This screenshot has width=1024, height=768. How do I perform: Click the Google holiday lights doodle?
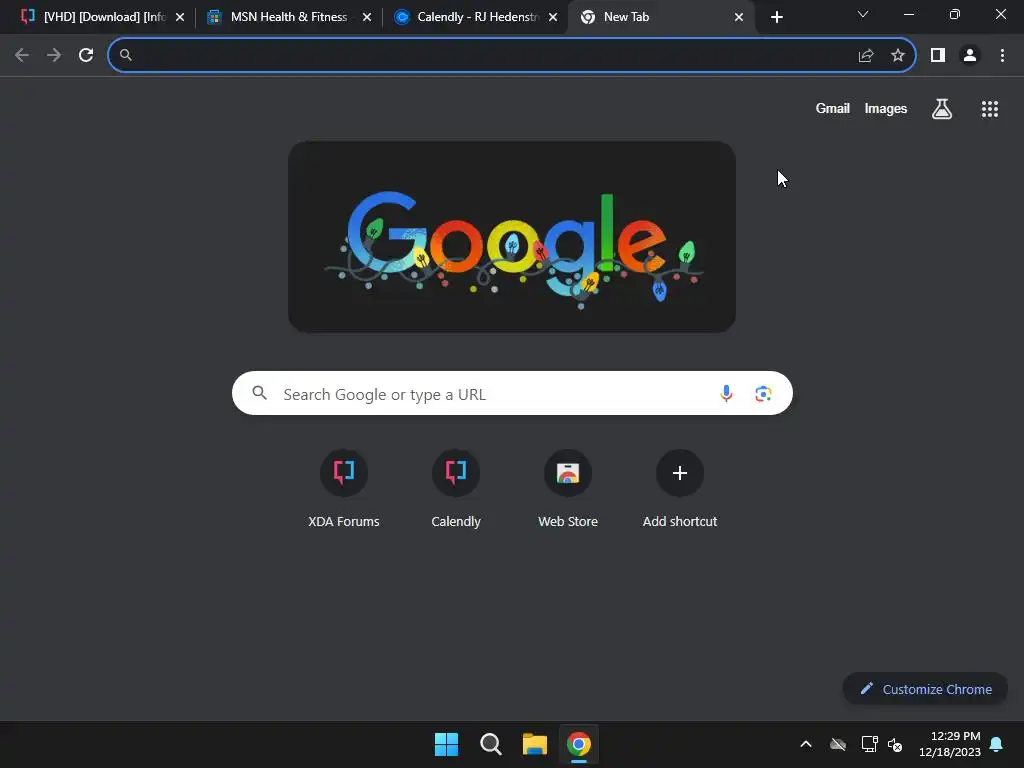tap(512, 237)
